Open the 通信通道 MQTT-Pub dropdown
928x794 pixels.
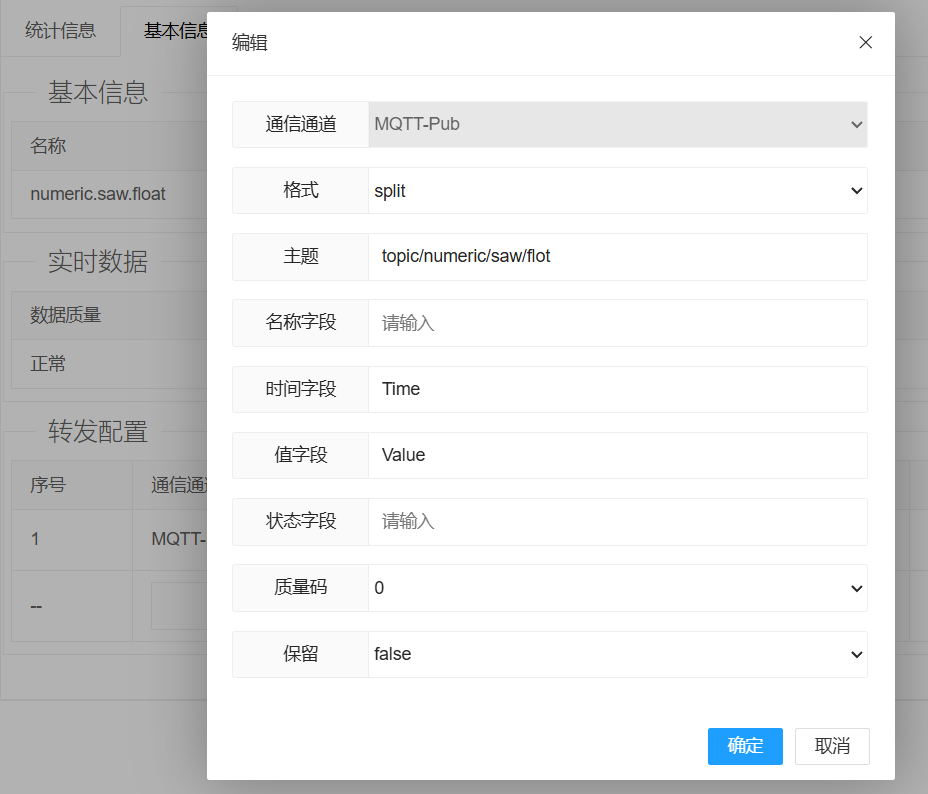[617, 125]
